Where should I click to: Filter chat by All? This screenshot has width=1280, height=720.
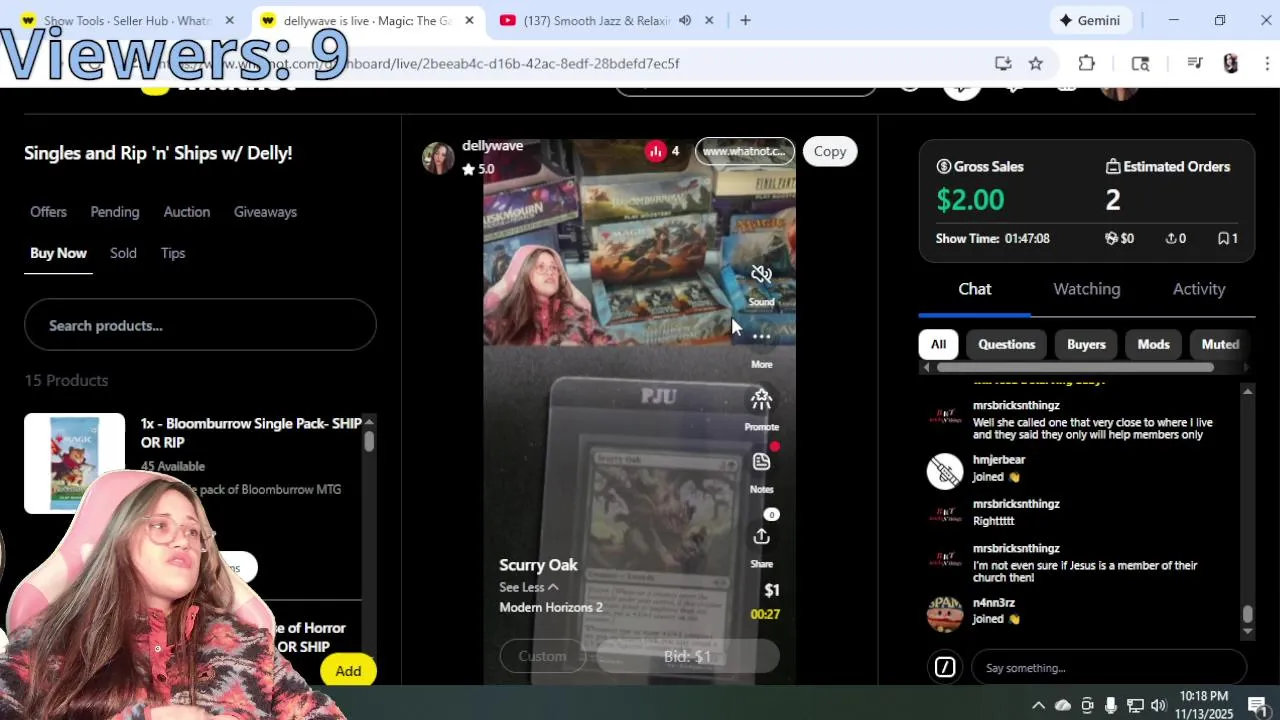pos(938,344)
